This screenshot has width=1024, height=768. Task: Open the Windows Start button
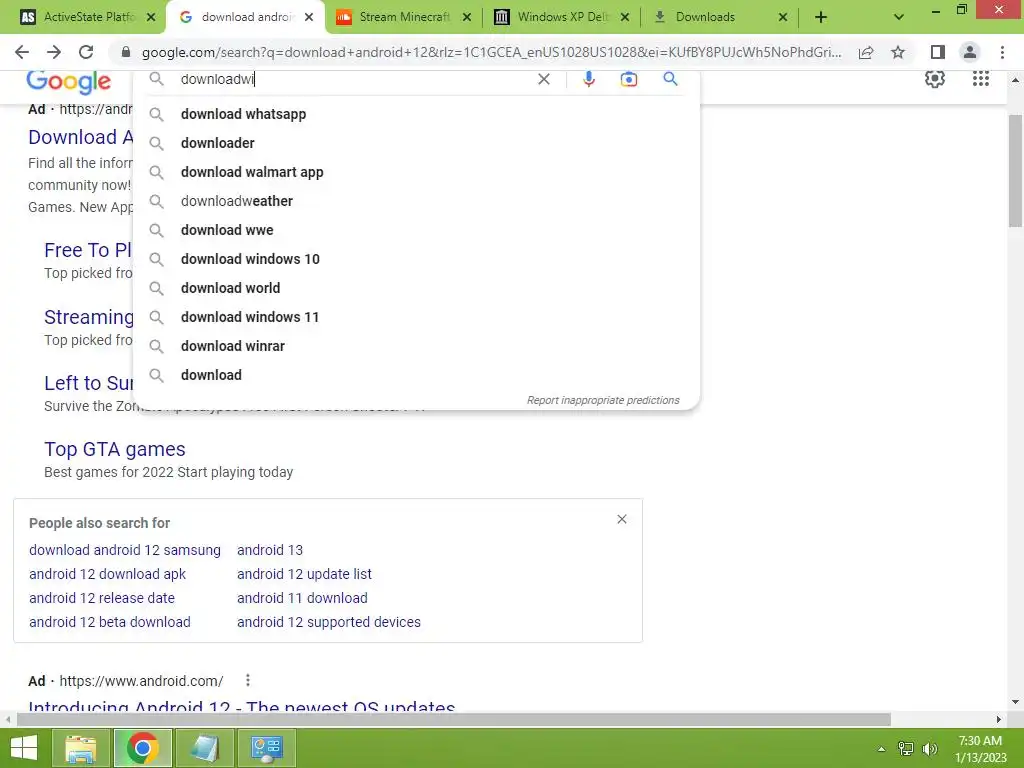24,748
